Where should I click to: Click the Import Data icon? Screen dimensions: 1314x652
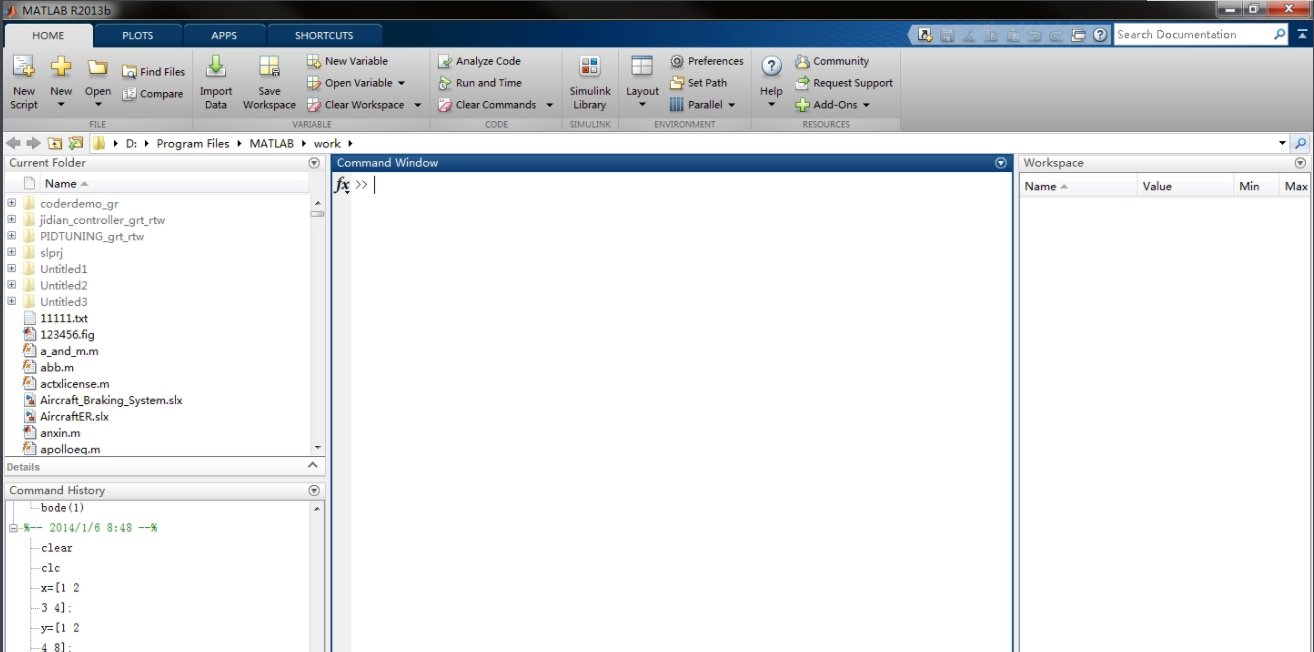pos(215,69)
